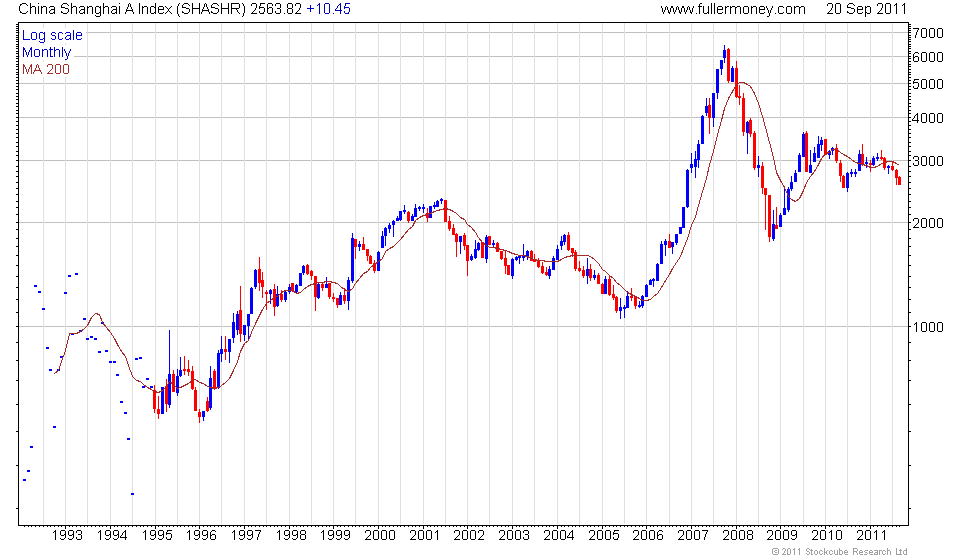Click the 2007 peak candlestick near 6000
The width and height of the screenshot is (960, 560).
click(724, 54)
